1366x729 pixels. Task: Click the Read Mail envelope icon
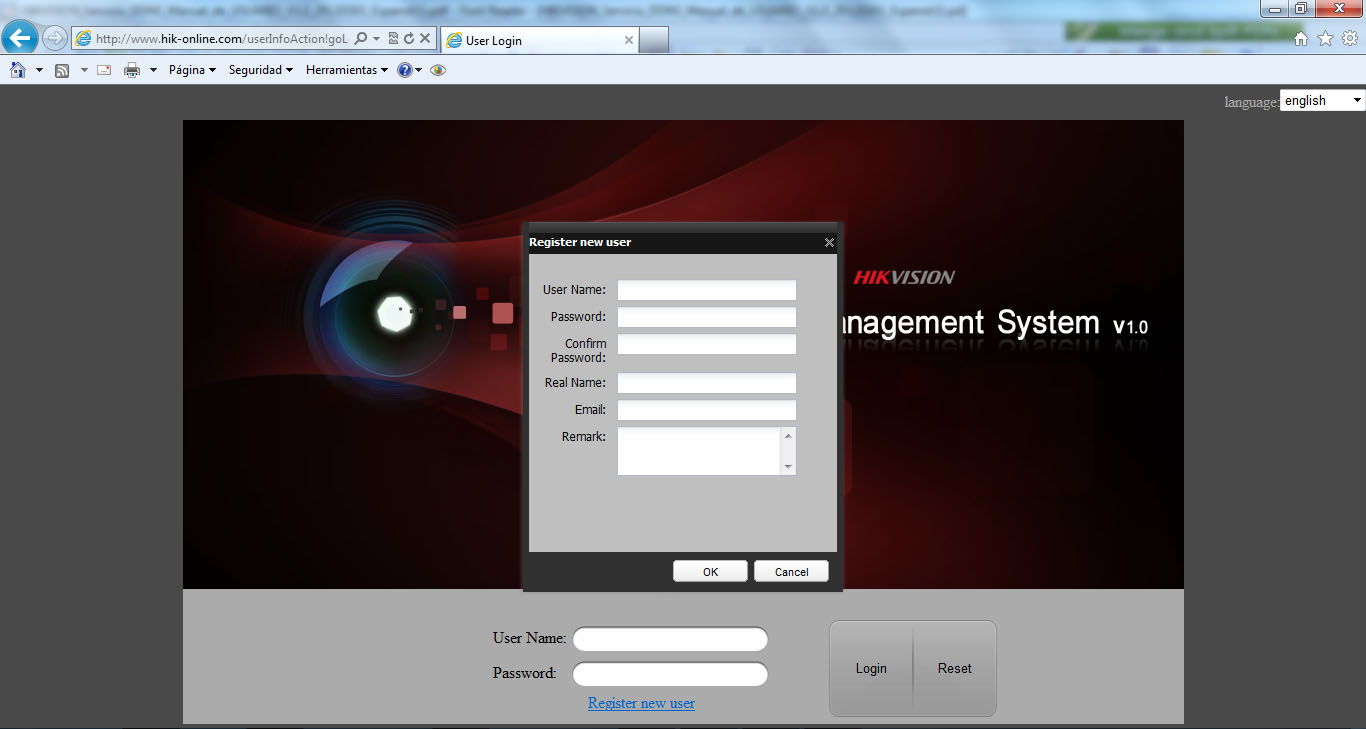104,70
